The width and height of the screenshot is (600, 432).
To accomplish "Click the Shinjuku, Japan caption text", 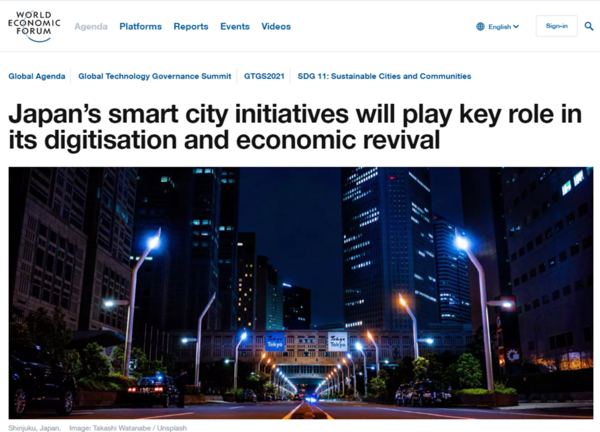I will (x=34, y=427).
